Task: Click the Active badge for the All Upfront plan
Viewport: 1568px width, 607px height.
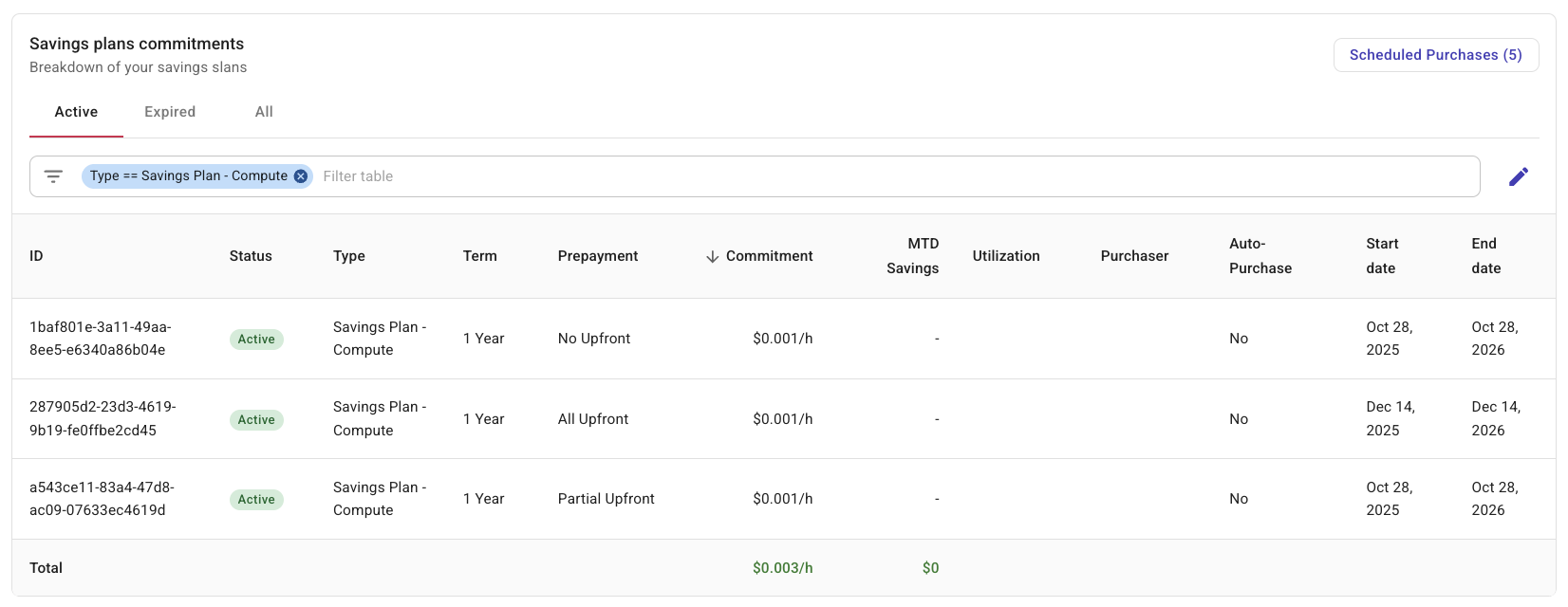Action: click(256, 419)
